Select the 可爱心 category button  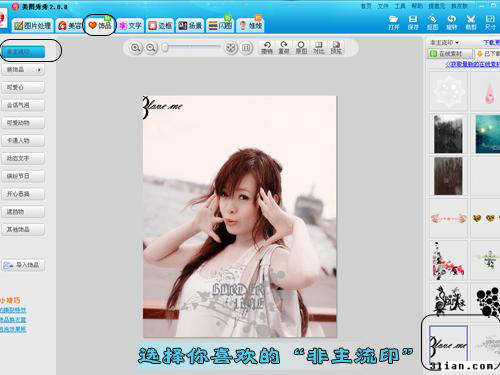tap(23, 87)
